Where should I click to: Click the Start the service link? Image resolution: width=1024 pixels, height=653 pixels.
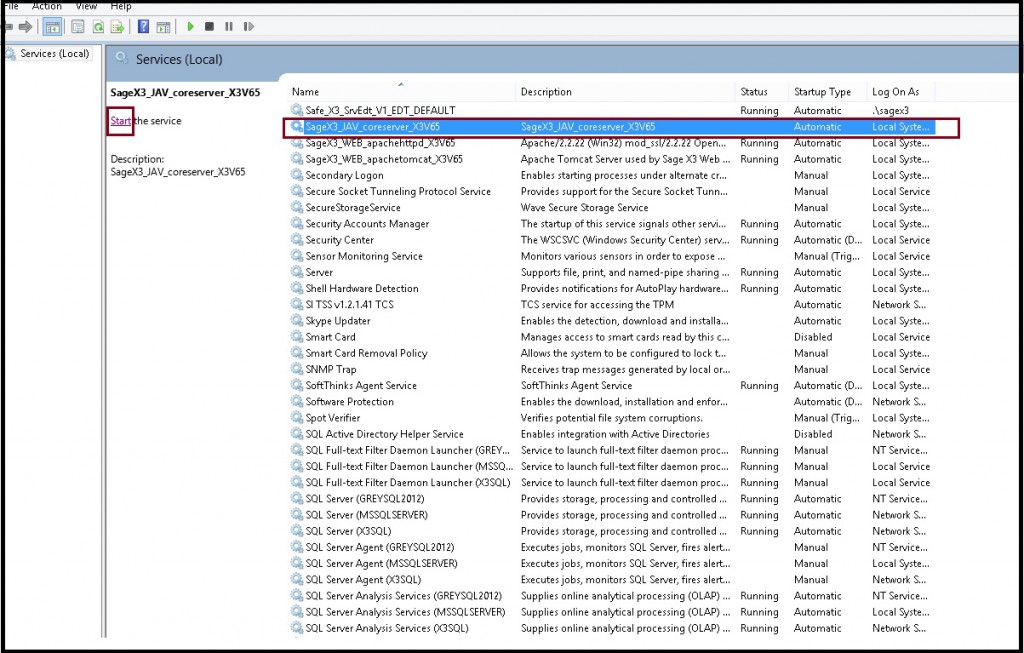coord(120,121)
